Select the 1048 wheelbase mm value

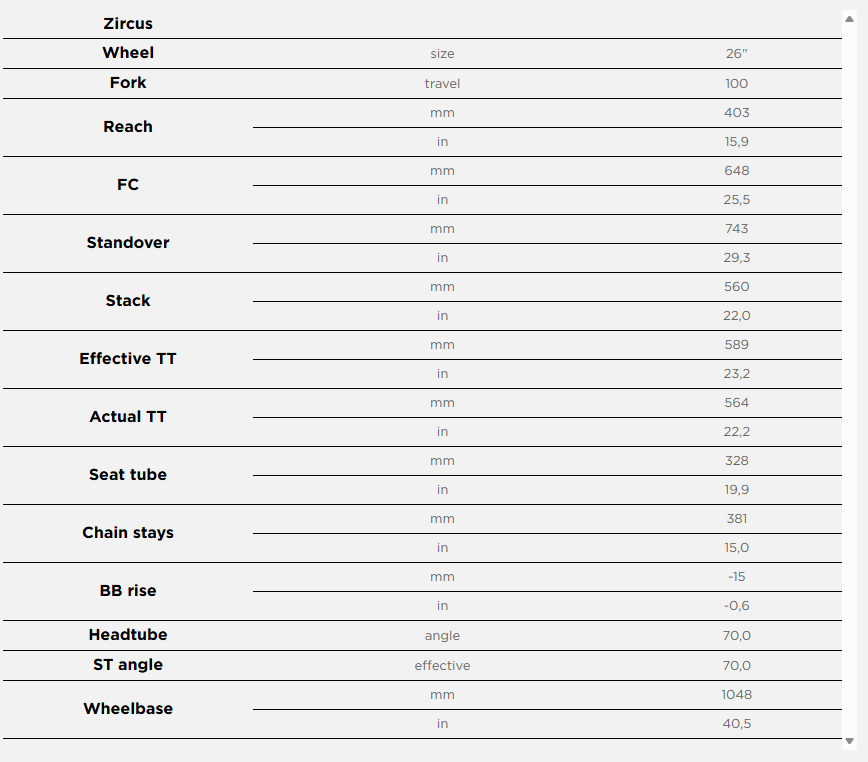coord(737,695)
